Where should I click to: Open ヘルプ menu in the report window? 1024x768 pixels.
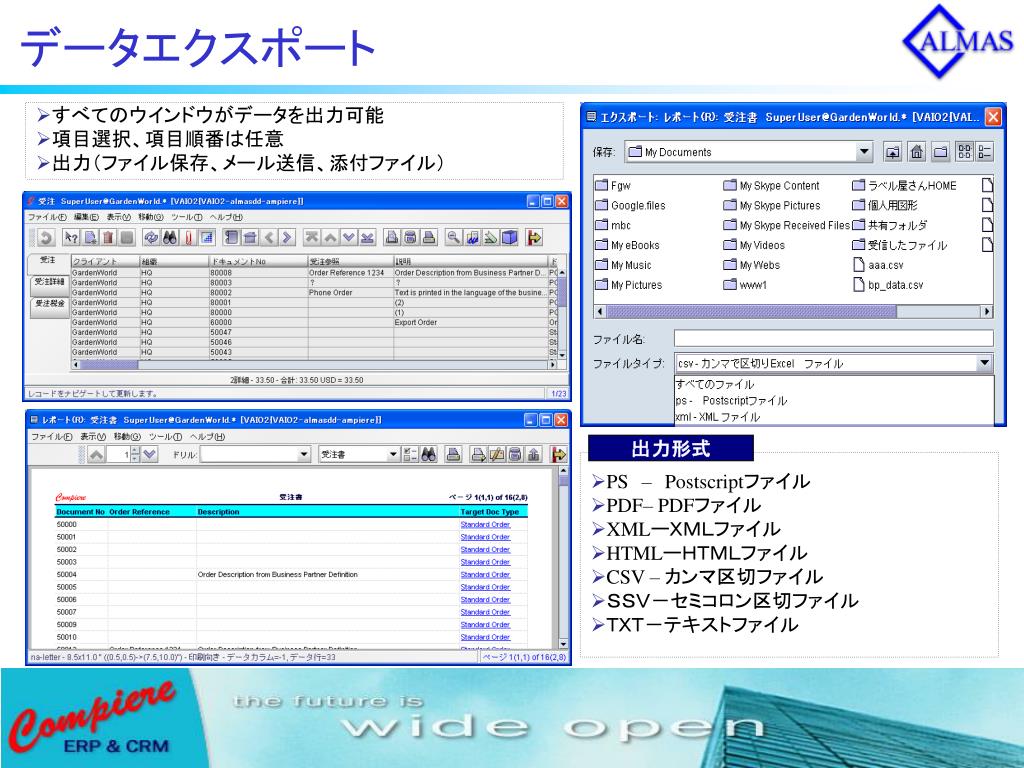pyautogui.click(x=207, y=436)
